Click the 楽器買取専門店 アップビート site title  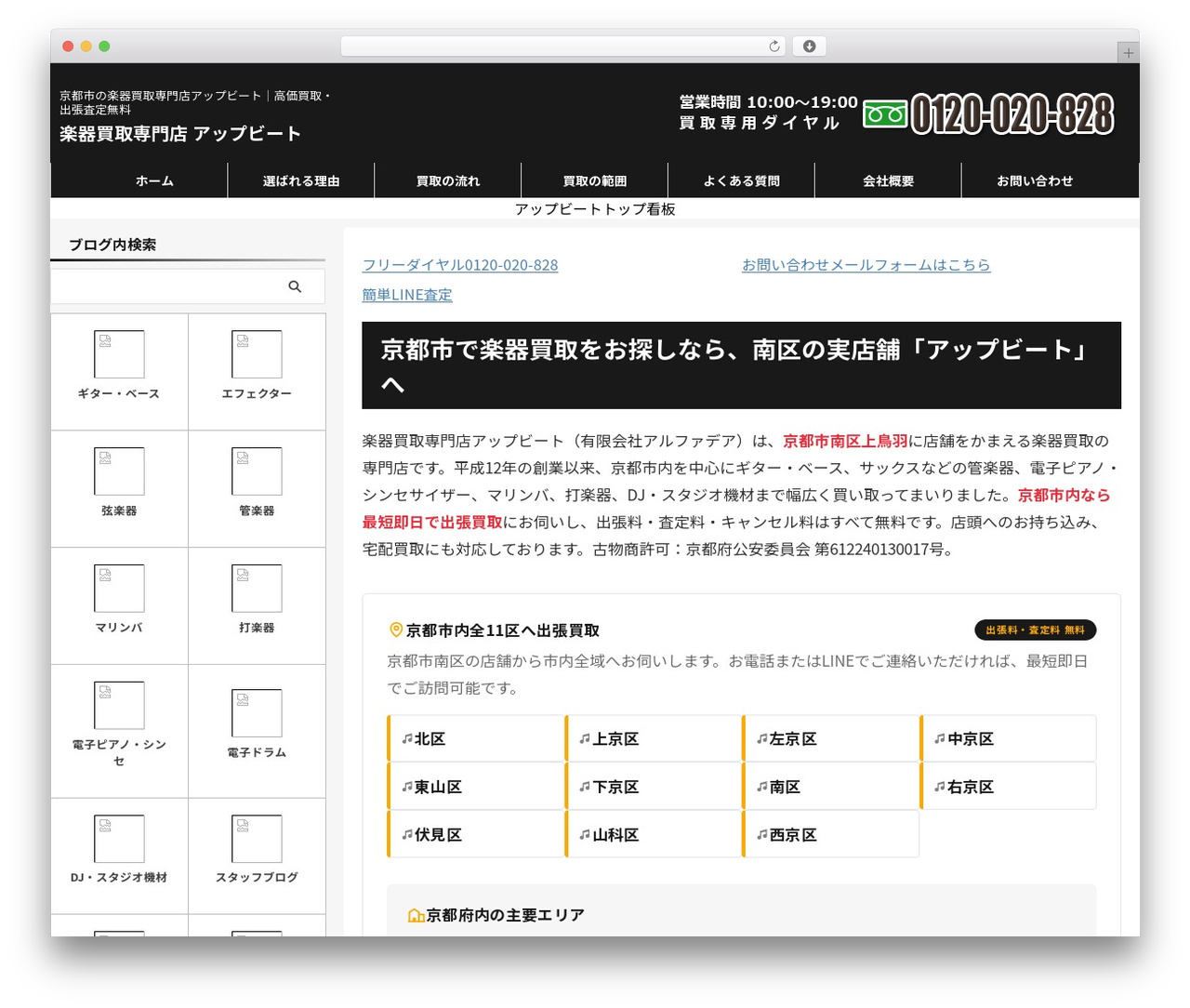click(x=180, y=134)
